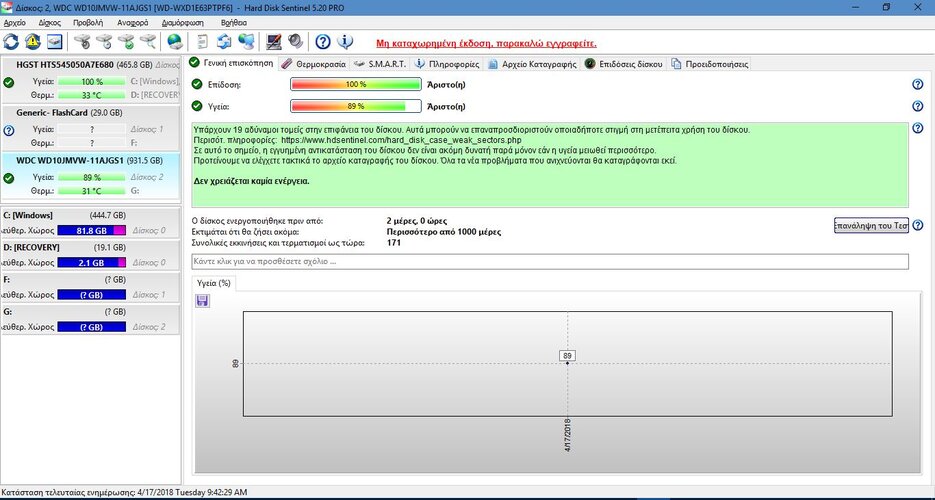
Task: Switch to the Γενική επισκόπηση tab
Action: (231, 63)
